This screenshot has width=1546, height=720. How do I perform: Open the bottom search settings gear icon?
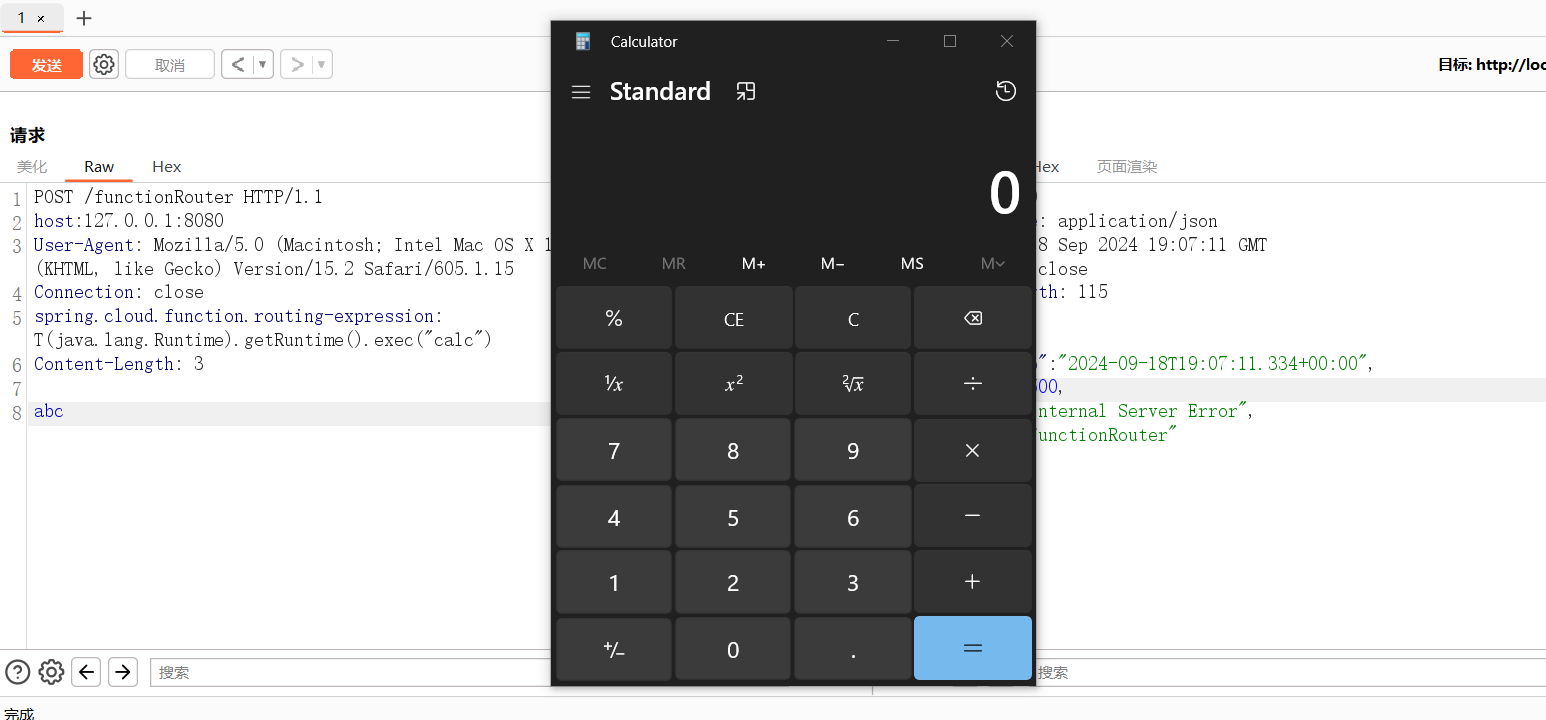[51, 672]
